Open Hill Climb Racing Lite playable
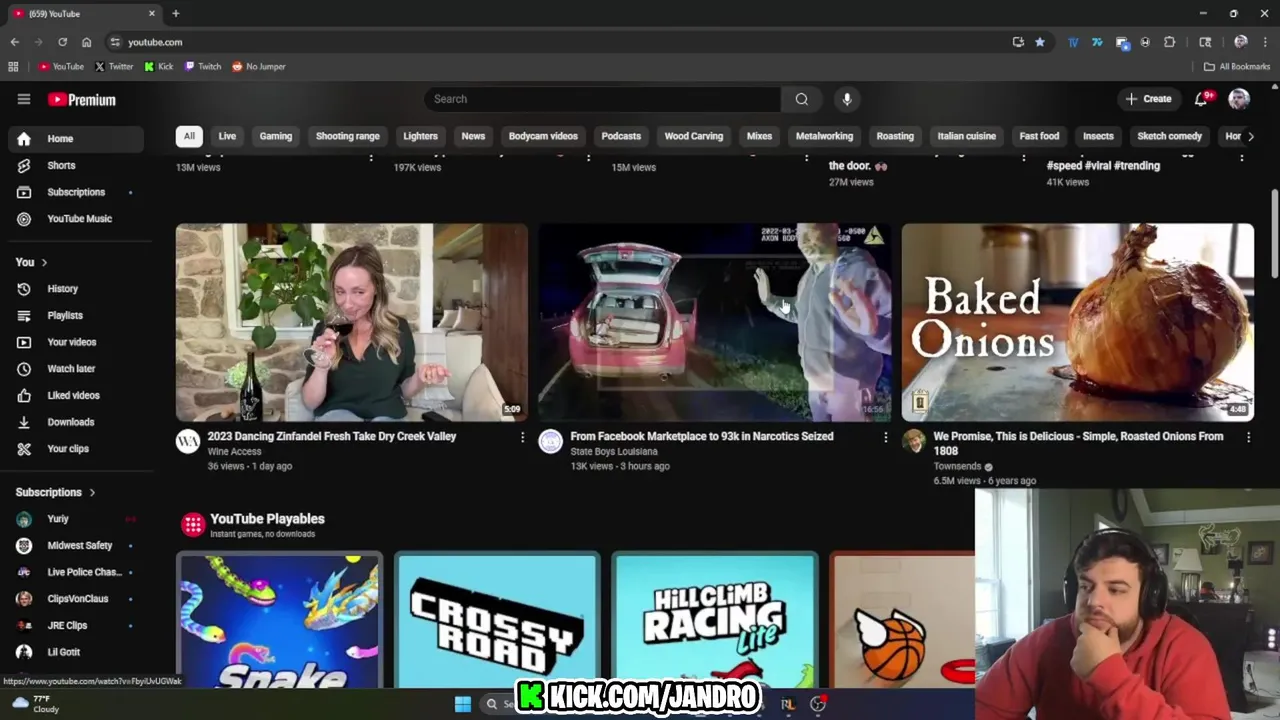Viewport: 1280px width, 720px height. click(x=715, y=620)
